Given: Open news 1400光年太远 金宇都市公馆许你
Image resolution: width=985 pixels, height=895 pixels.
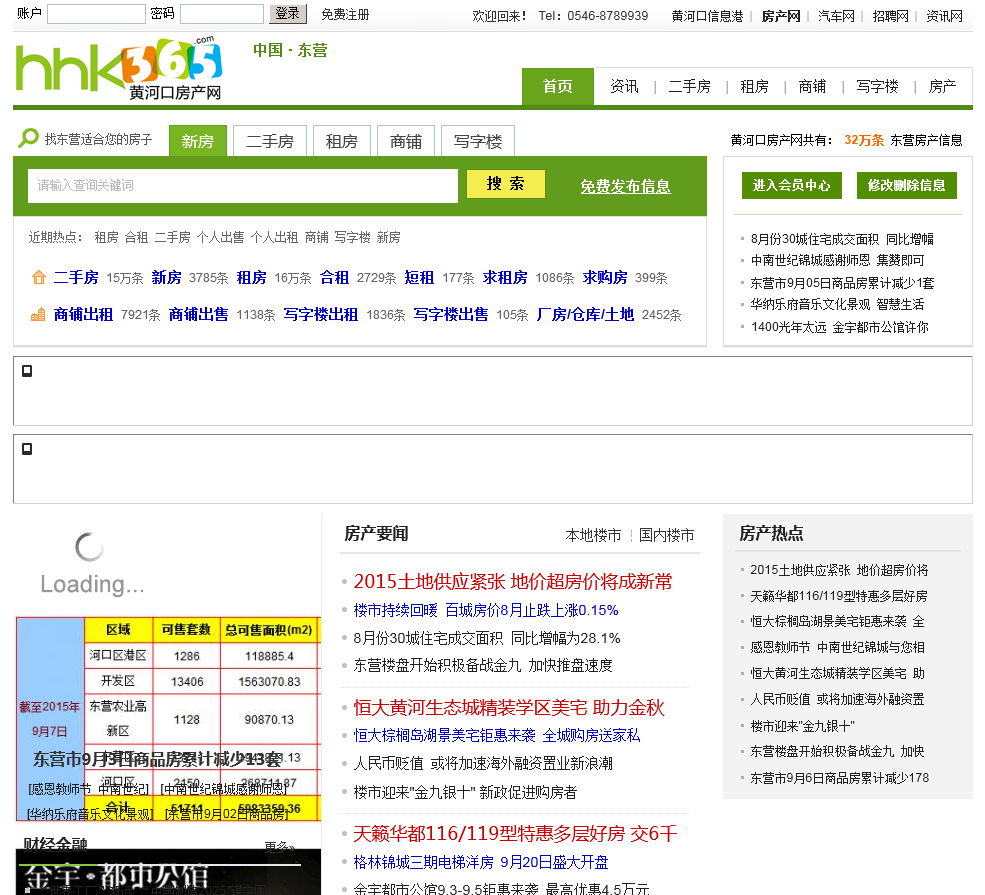Looking at the screenshot, I should coord(839,327).
